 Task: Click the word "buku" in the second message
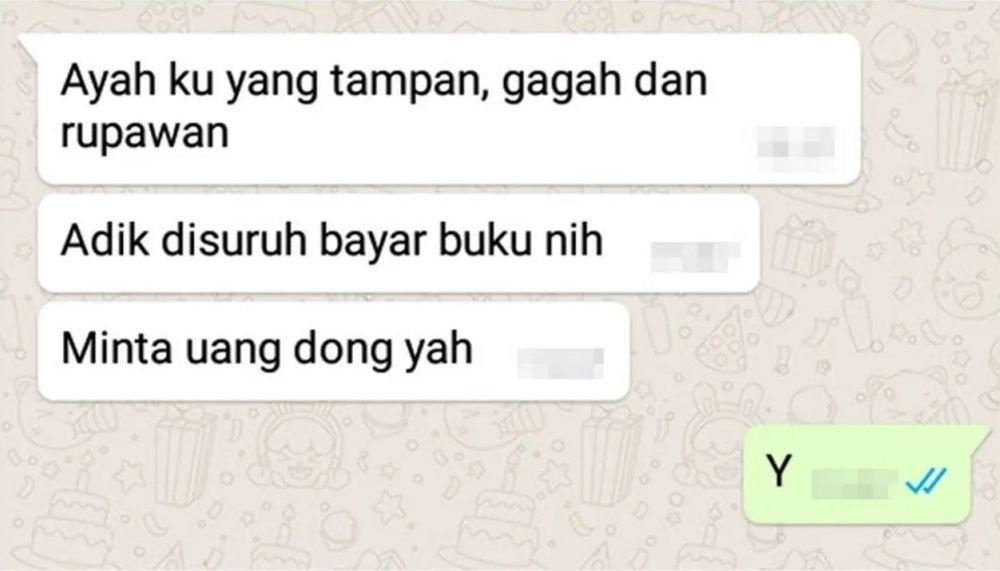click(485, 241)
